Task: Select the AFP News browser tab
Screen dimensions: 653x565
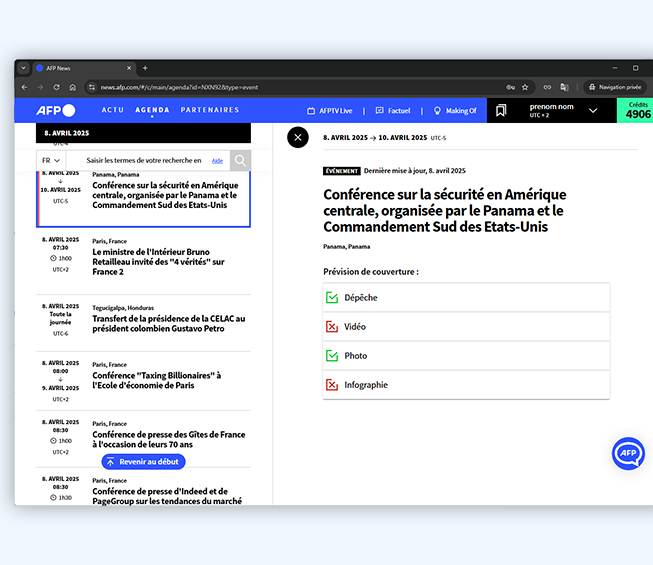Action: coord(83,68)
